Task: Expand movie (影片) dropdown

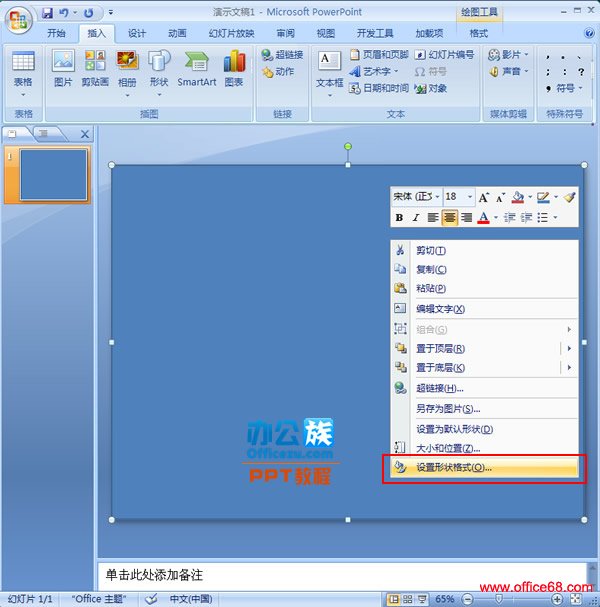Action: pos(526,55)
